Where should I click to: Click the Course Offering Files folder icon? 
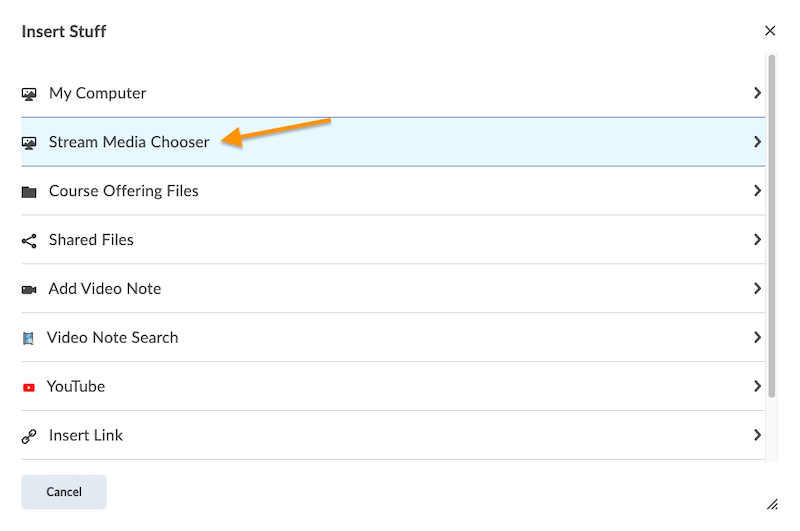(29, 192)
